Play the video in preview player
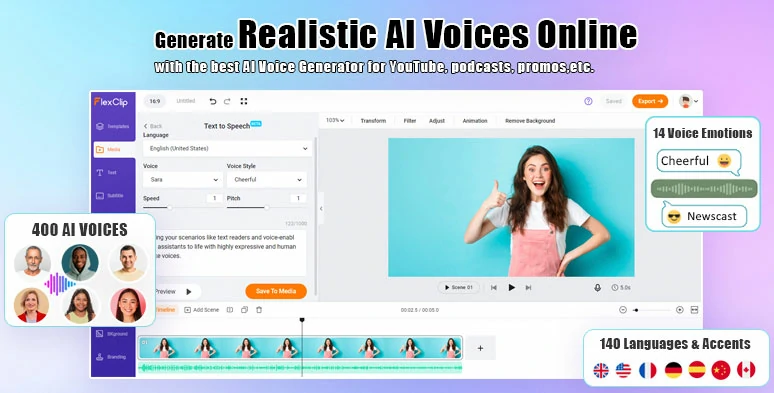Screen dimensions: 774x393 (x=511, y=287)
